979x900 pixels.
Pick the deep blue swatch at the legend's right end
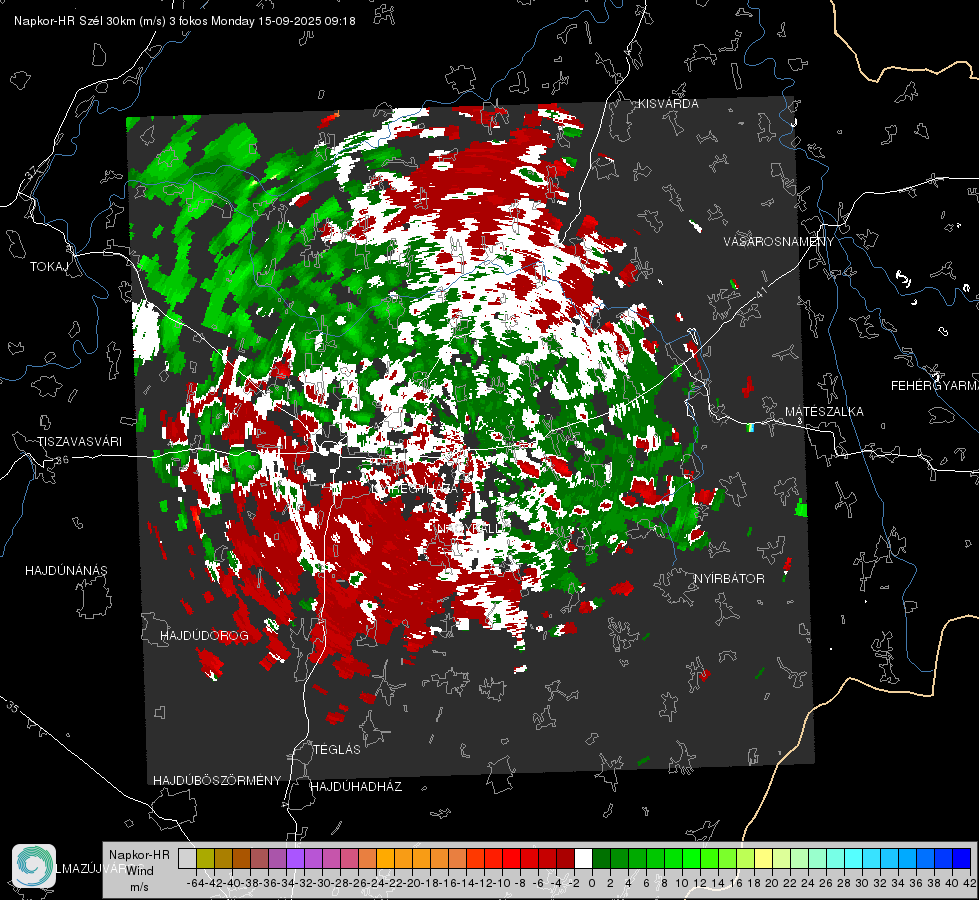point(962,858)
